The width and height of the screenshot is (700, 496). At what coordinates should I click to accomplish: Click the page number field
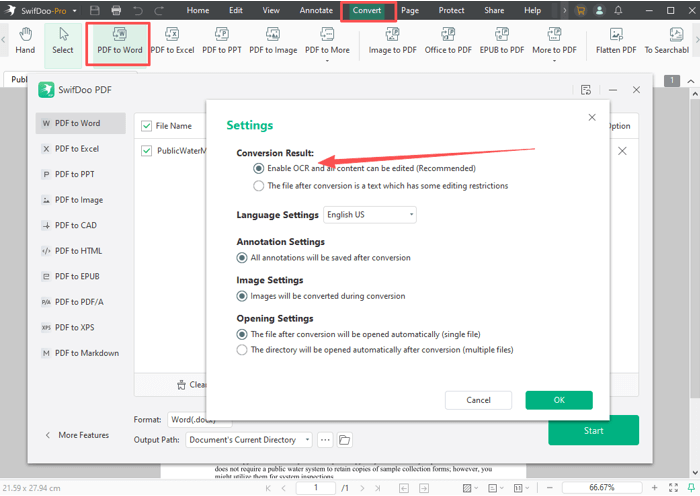pos(316,488)
